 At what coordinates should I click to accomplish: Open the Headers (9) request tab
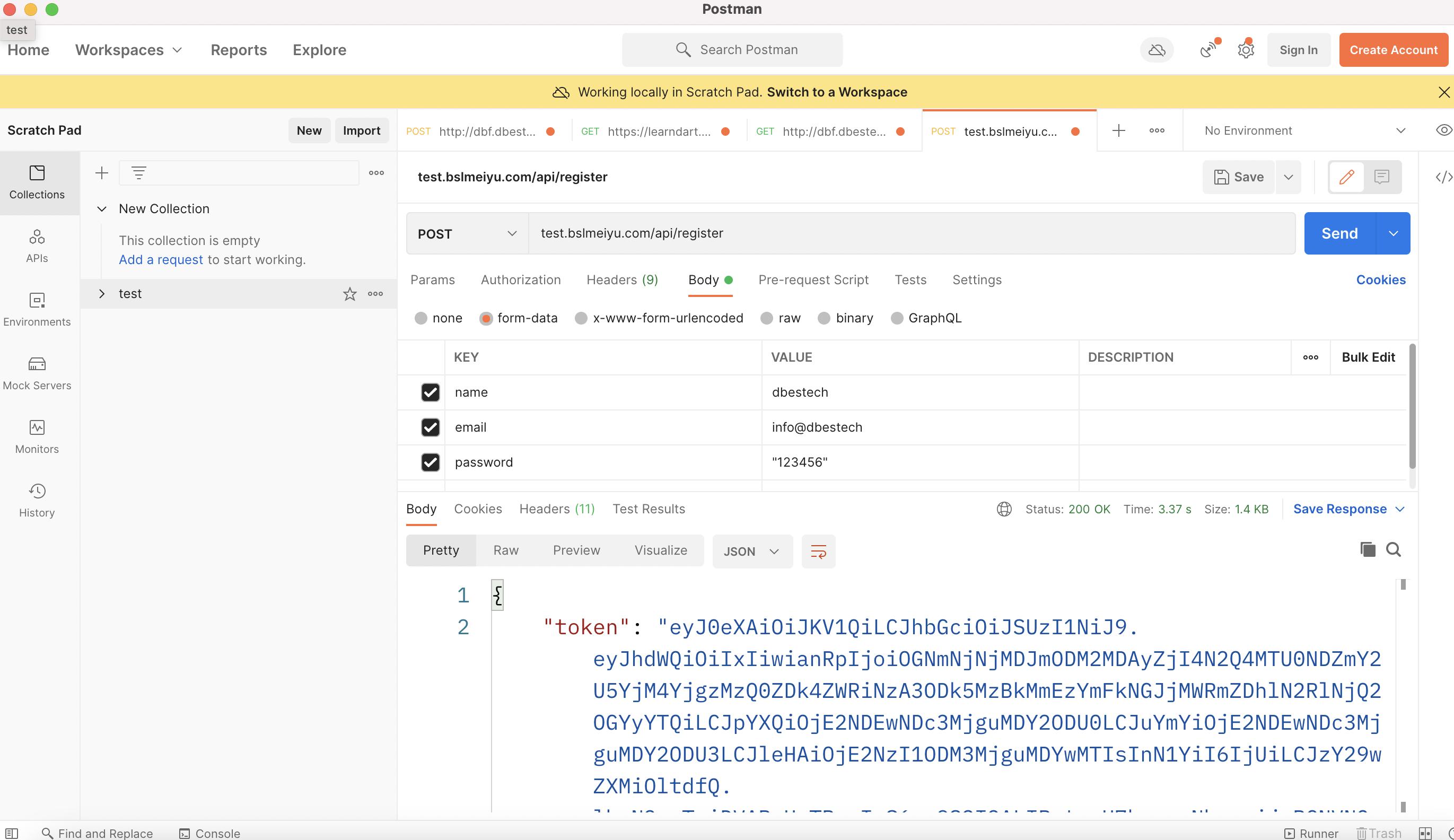coord(622,280)
